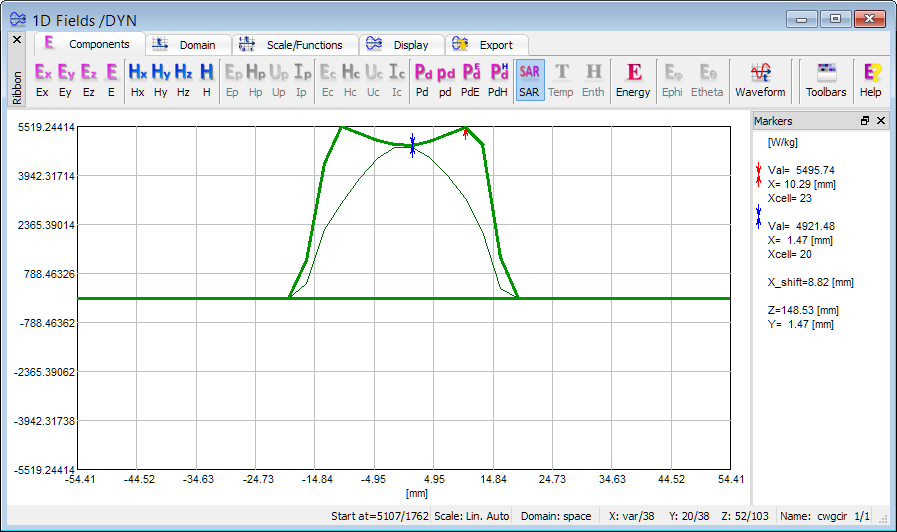
Task: Display the Pd power density
Action: coord(422,79)
